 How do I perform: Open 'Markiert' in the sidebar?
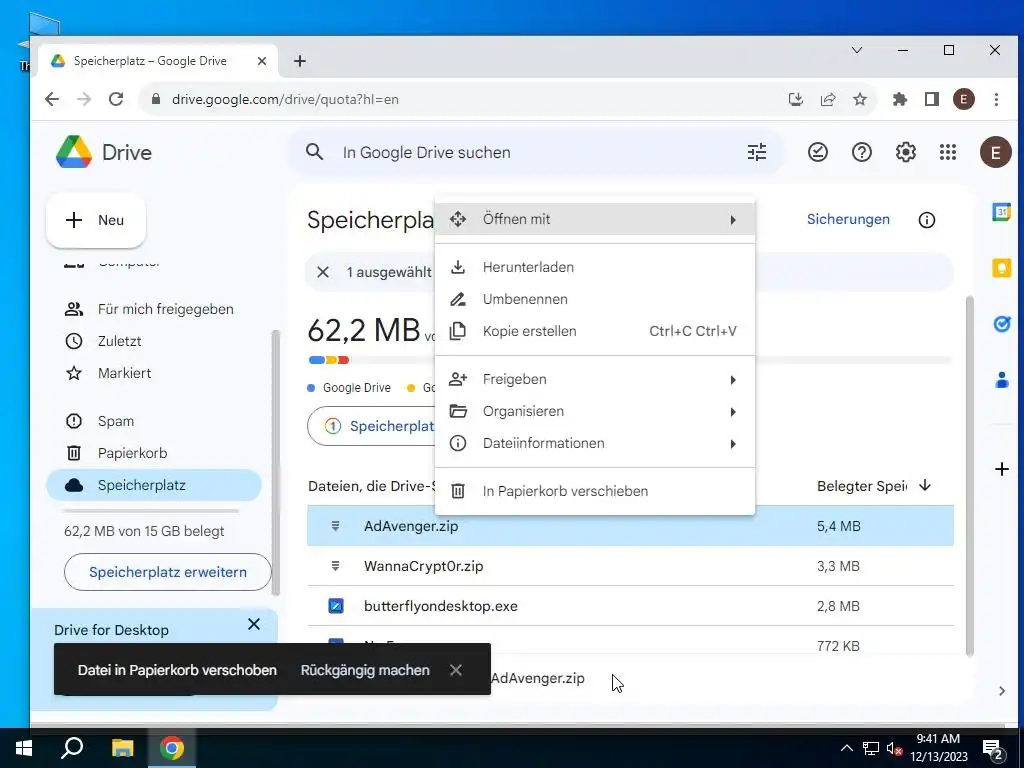pyautogui.click(x=153, y=373)
